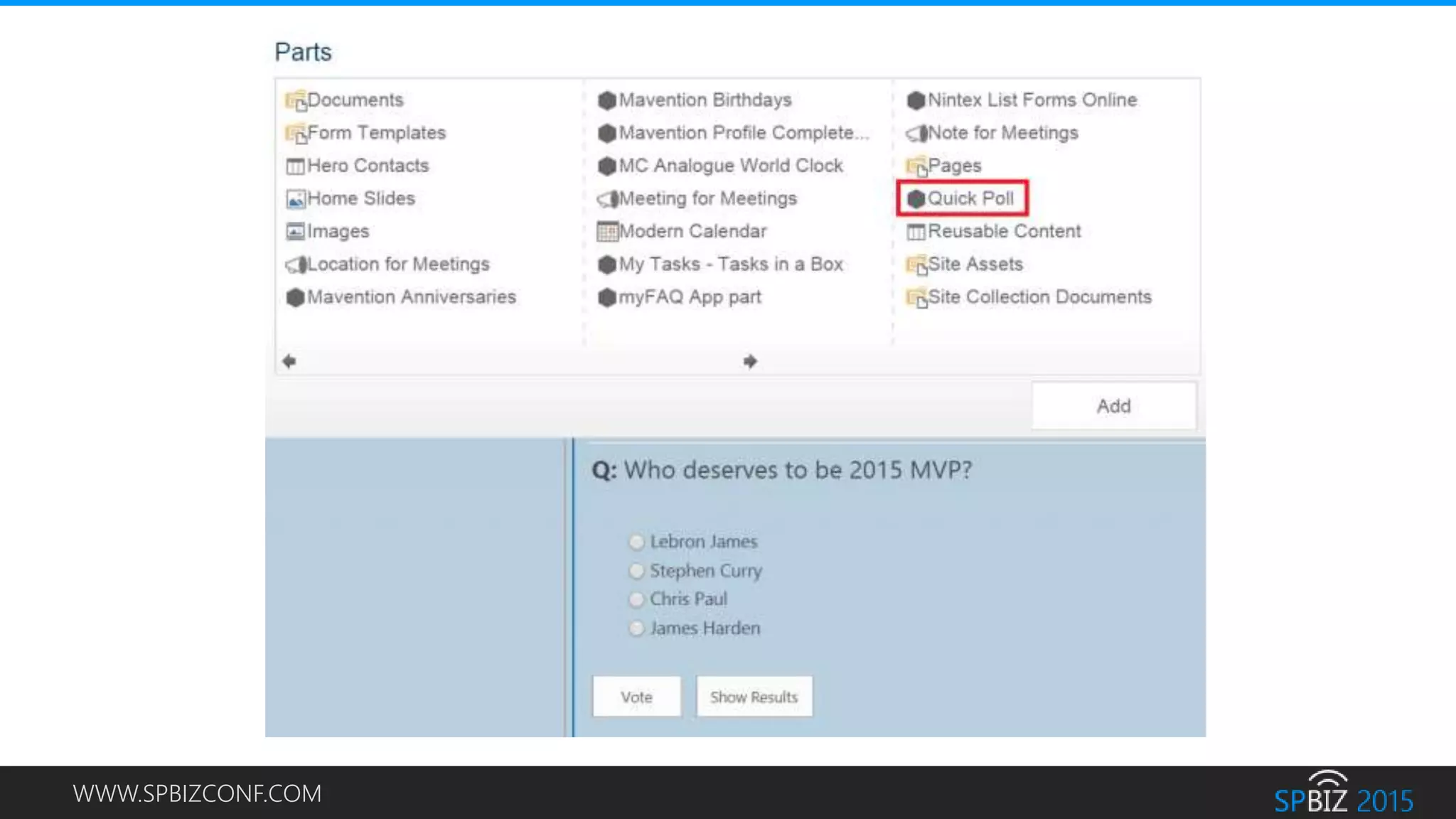
Task: Select the Site Assets part entry
Action: (974, 264)
